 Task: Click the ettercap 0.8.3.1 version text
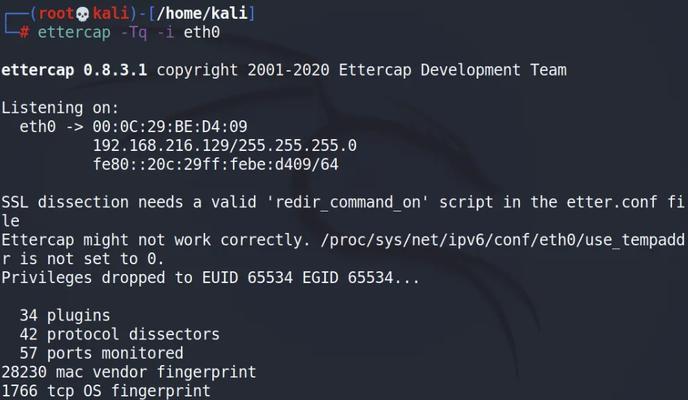(74, 70)
